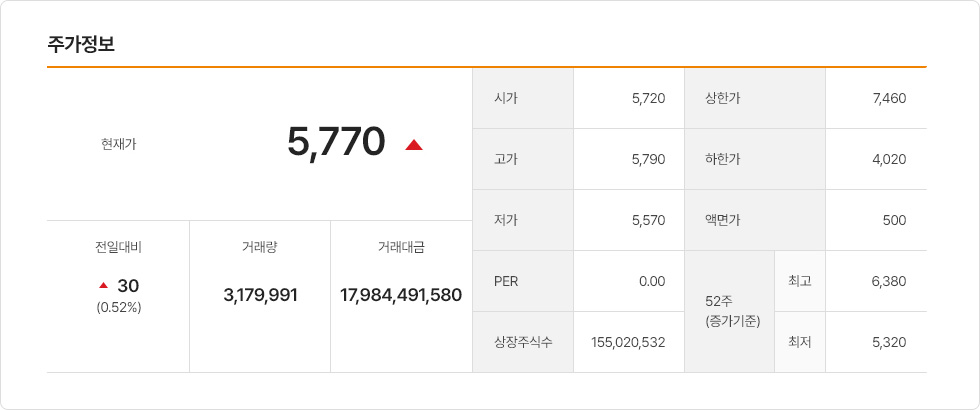The image size is (980, 410).
Task: Click the 거래대금 value 17,984,491,580
Action: pyautogui.click(x=401, y=295)
